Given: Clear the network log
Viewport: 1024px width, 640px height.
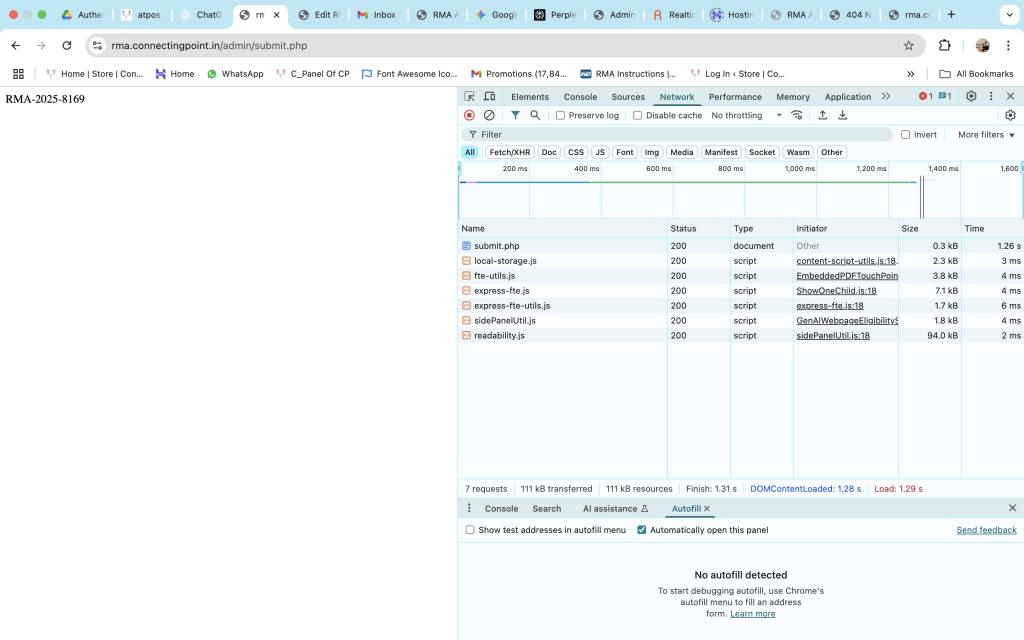Looking at the screenshot, I should [489, 115].
